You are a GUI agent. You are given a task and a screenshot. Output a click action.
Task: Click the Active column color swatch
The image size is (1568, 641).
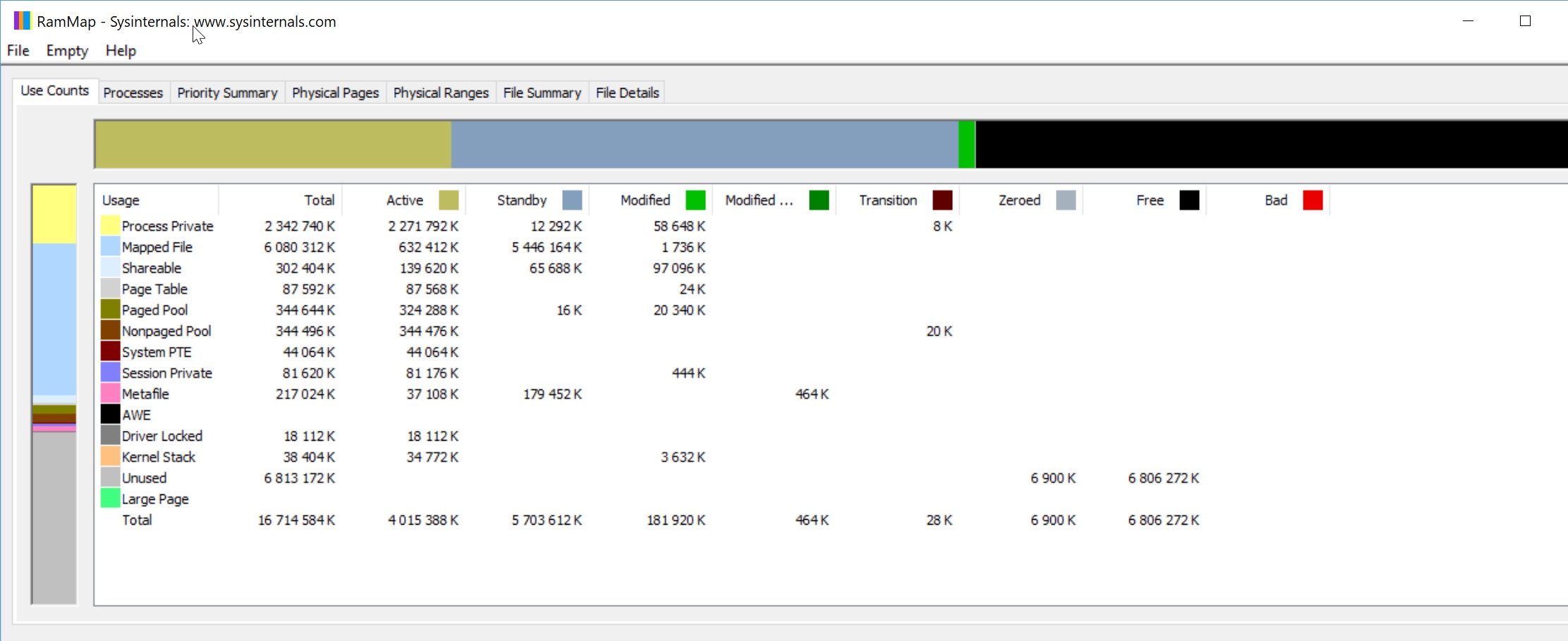coord(449,200)
